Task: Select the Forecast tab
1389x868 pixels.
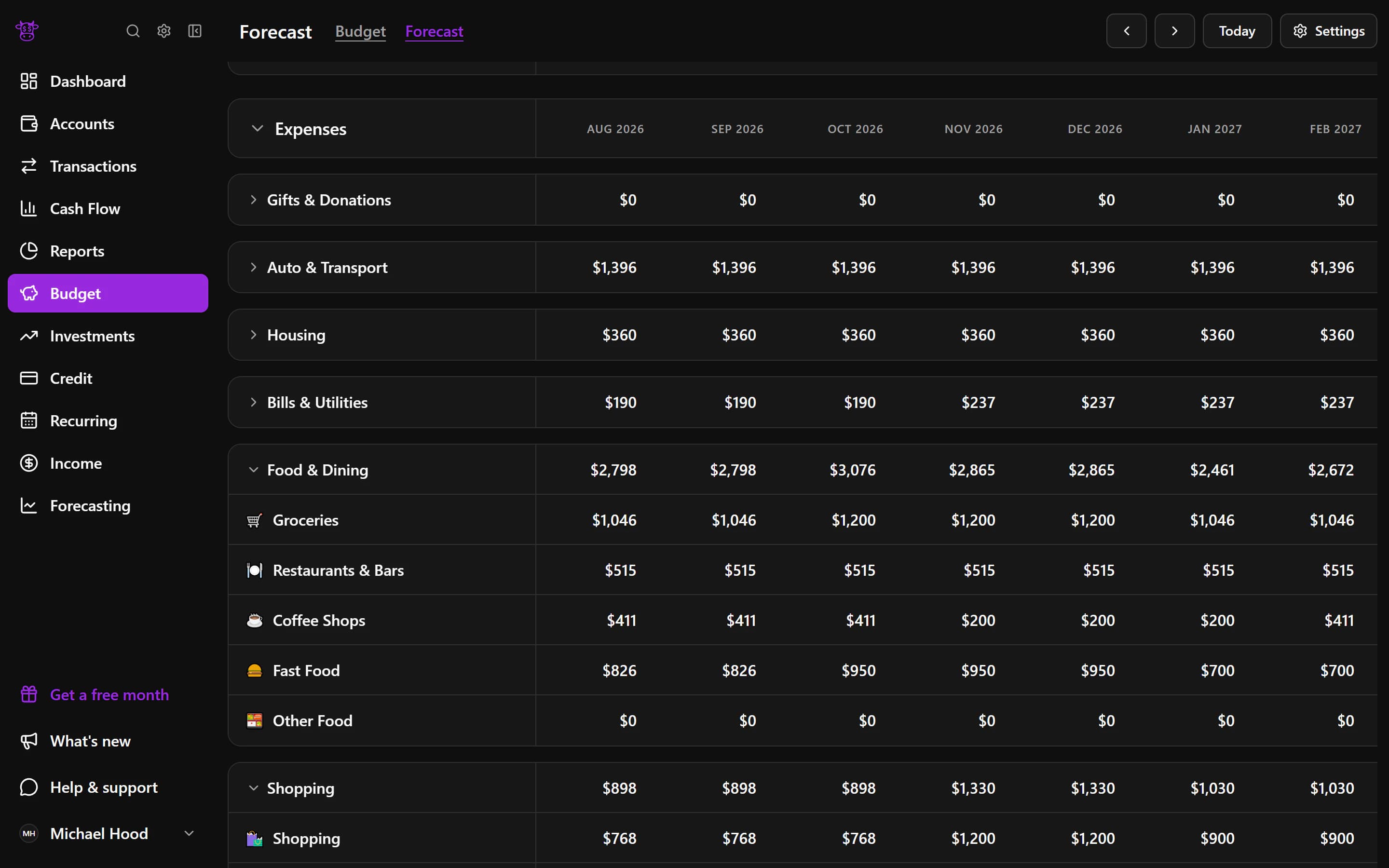Action: [x=434, y=31]
